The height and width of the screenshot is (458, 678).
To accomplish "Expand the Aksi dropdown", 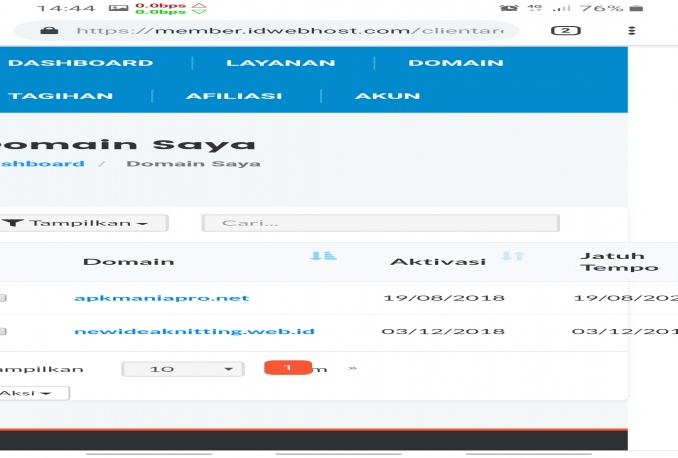I will 32,393.
